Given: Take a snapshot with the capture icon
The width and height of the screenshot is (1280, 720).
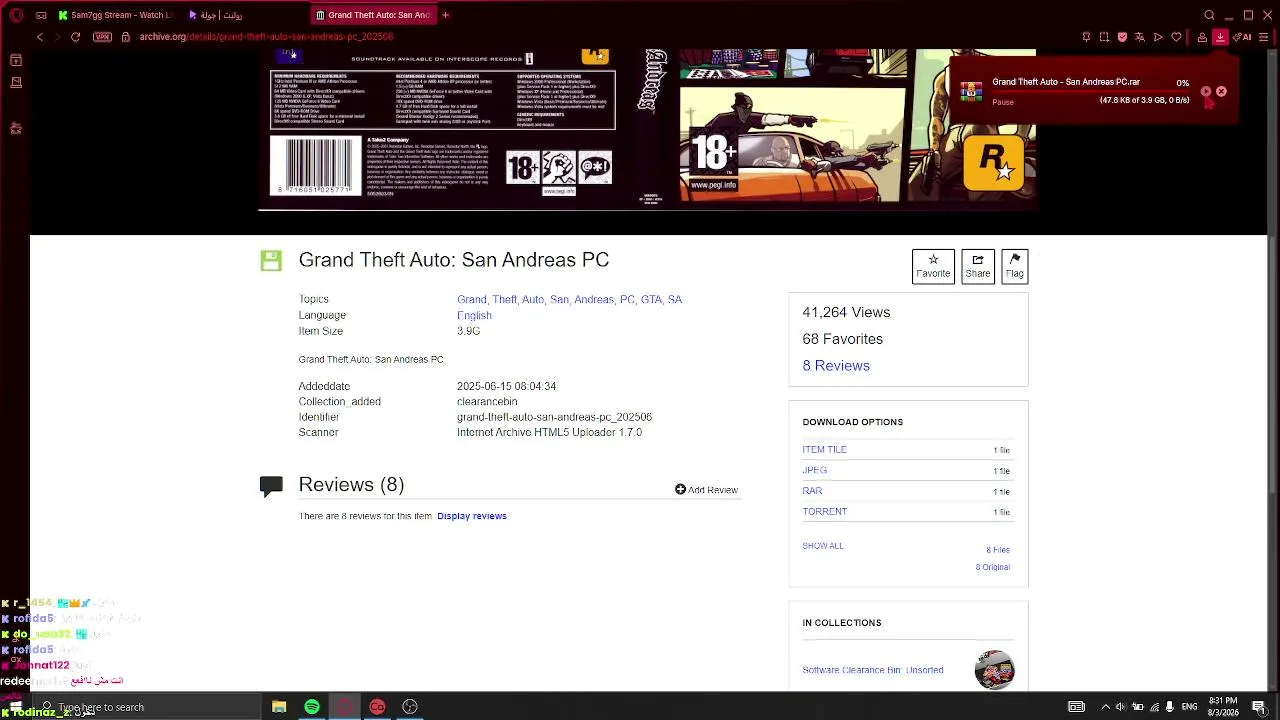Looking at the screenshot, I should pos(1104,37).
